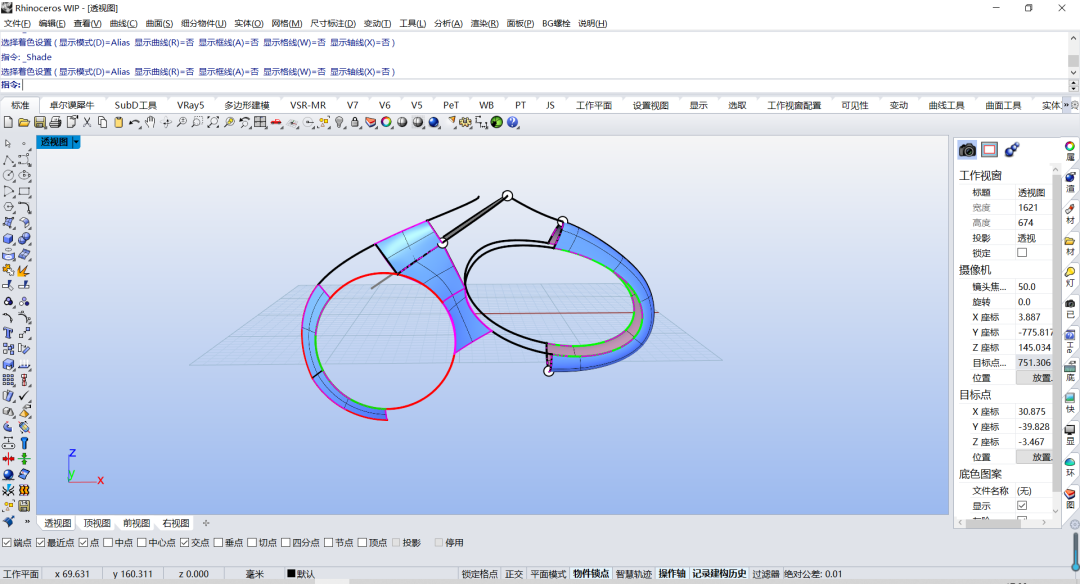Click the Open folder icon

point(23,123)
